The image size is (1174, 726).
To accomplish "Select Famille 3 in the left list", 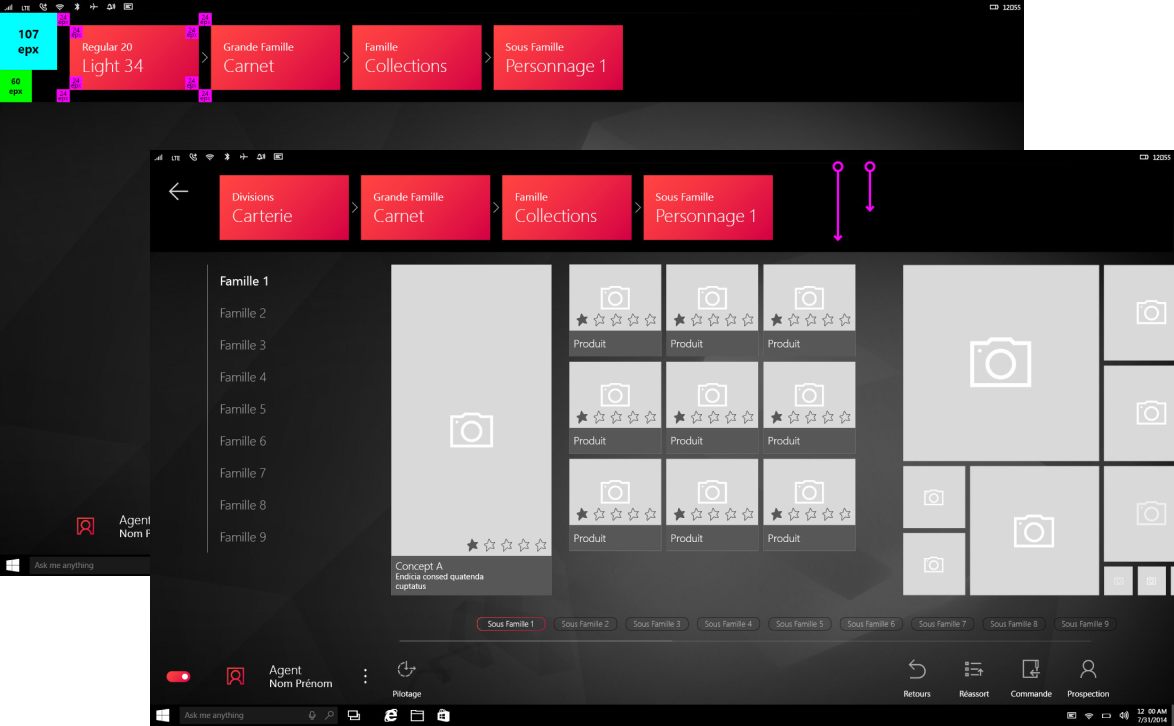I will 243,345.
